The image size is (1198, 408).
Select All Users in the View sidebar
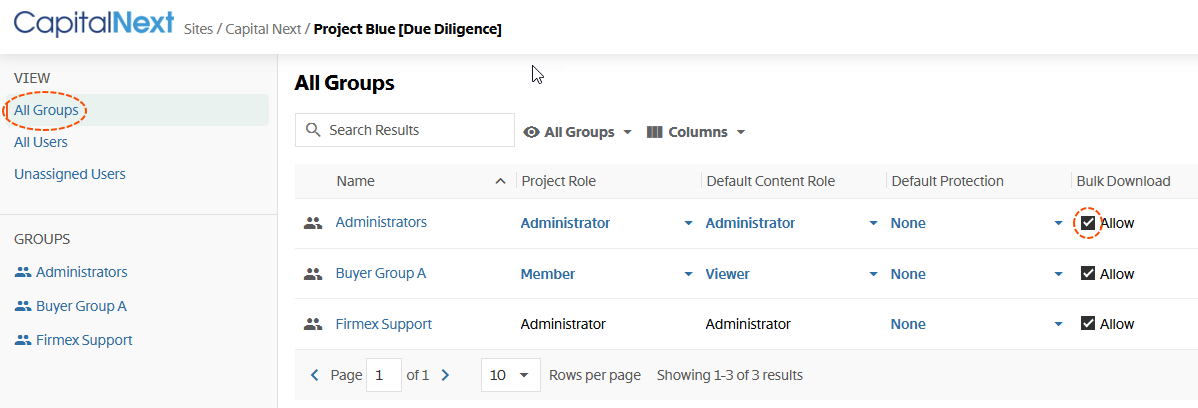coord(40,142)
